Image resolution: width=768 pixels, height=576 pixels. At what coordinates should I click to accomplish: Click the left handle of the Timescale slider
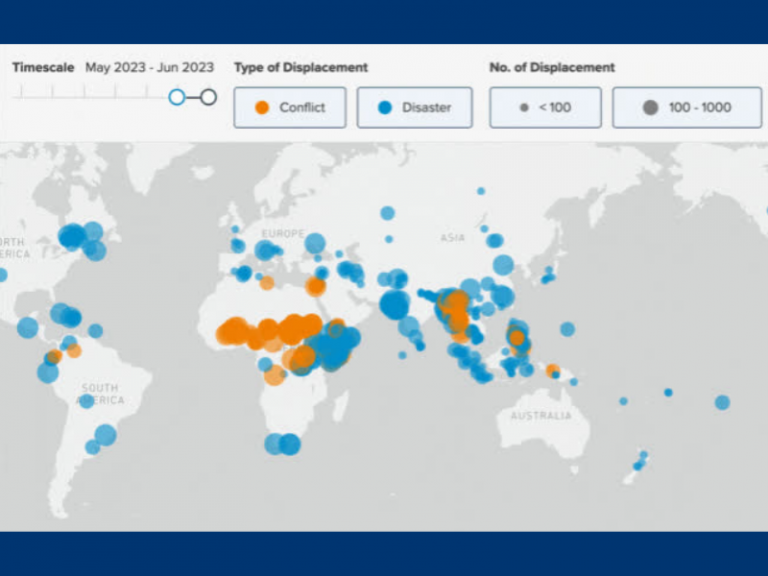(x=177, y=97)
